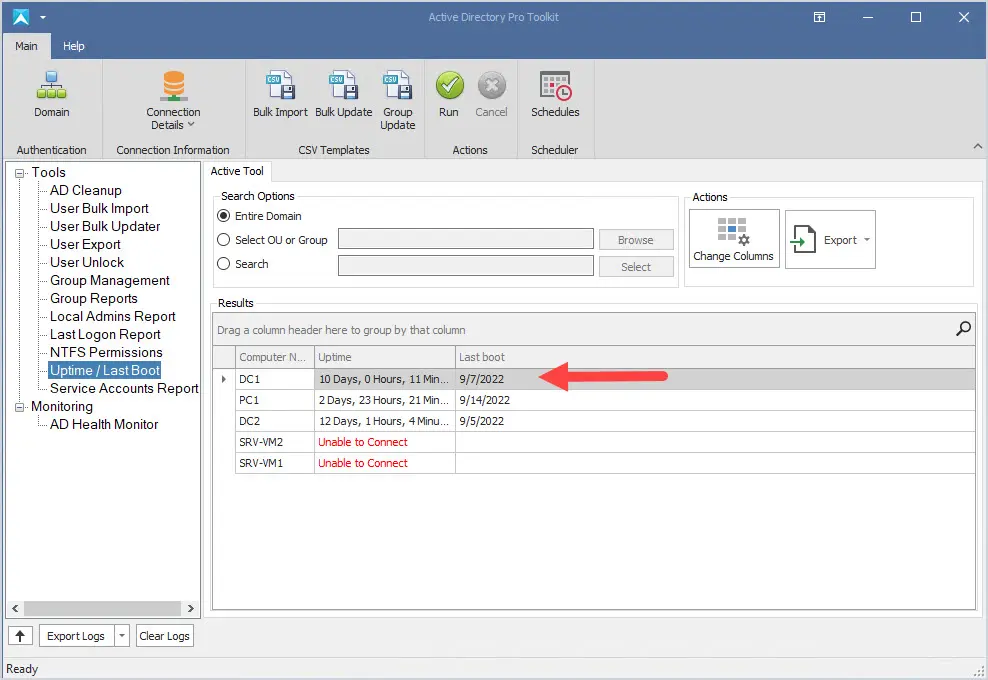Click tree panel scroll right arrow
Screen dimensions: 988x680
[190, 608]
